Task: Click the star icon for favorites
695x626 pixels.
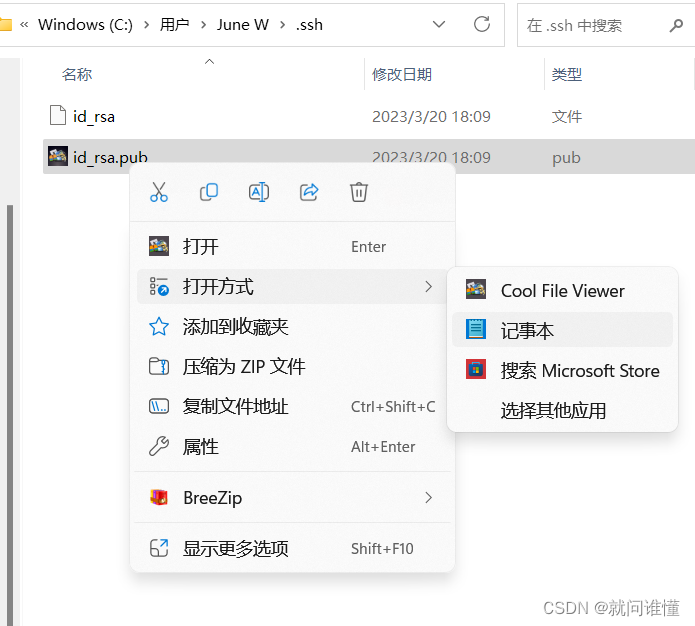Action: tap(159, 327)
